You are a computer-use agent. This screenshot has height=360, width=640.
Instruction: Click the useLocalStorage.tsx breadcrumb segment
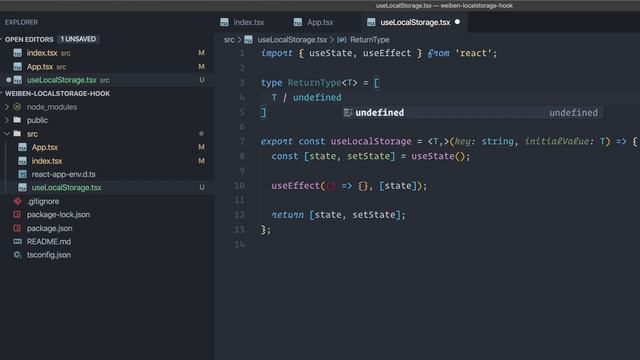(x=292, y=40)
